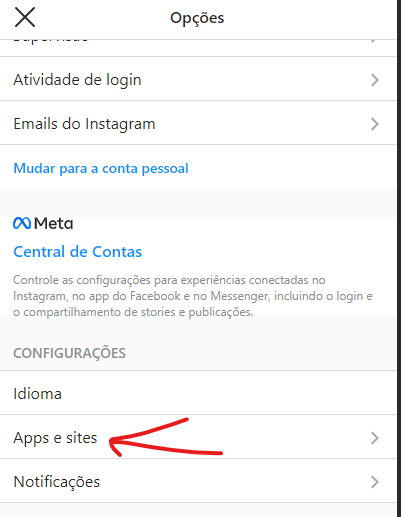Click chevron arrow beside Notificações
The image size is (401, 517).
click(375, 482)
